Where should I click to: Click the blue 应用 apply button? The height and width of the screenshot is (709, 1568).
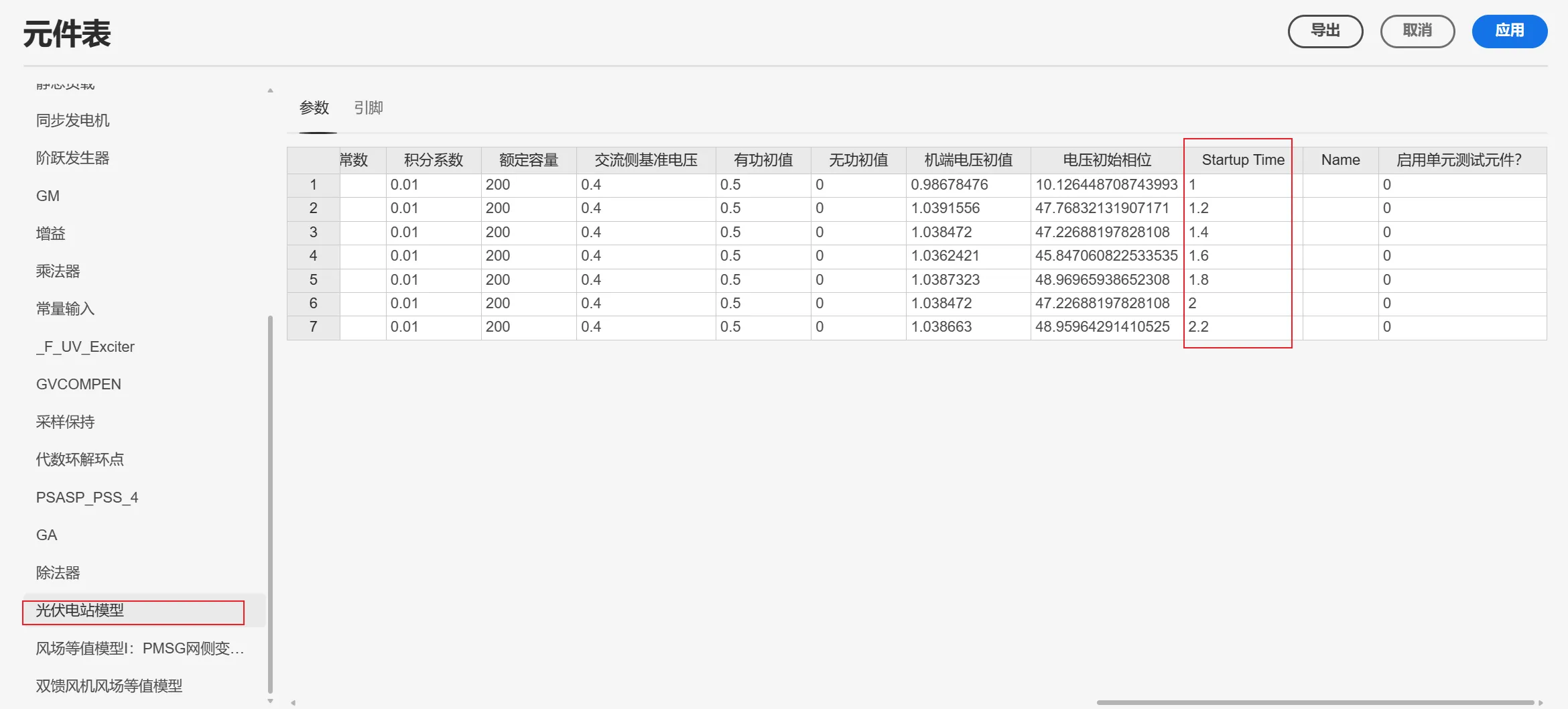[x=1509, y=31]
